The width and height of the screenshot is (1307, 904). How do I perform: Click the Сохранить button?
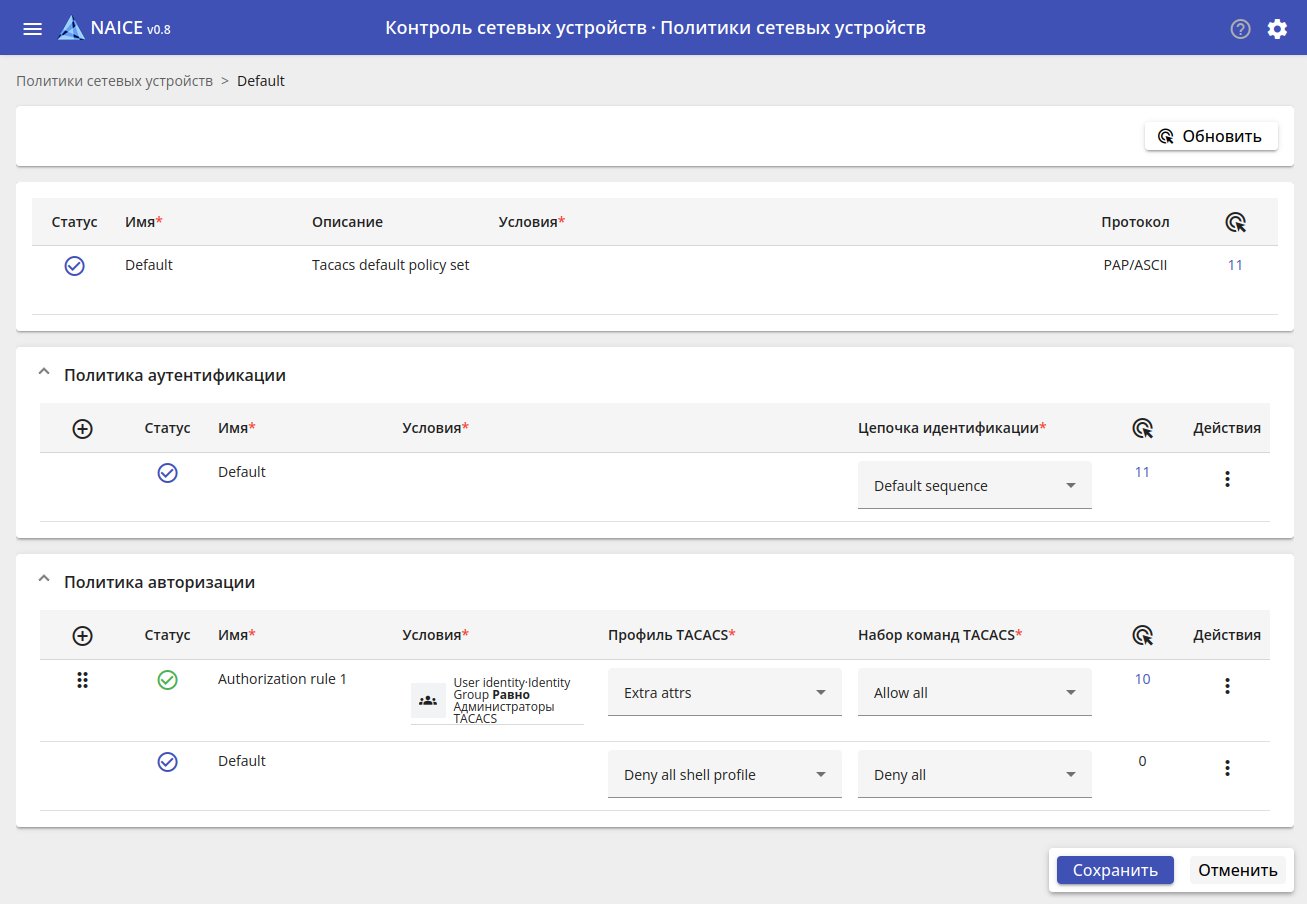(x=1114, y=870)
